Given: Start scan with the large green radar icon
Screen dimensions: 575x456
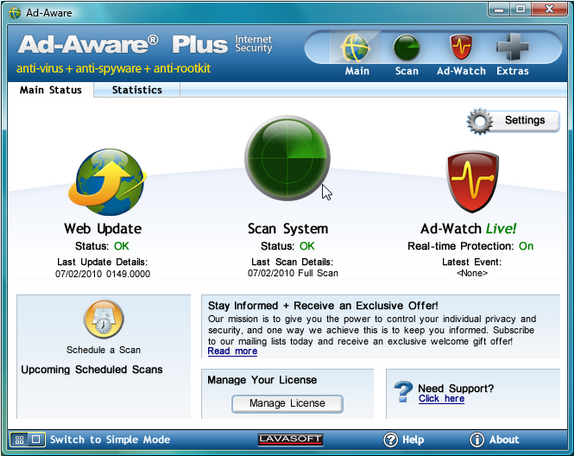Looking at the screenshot, I should click(288, 158).
